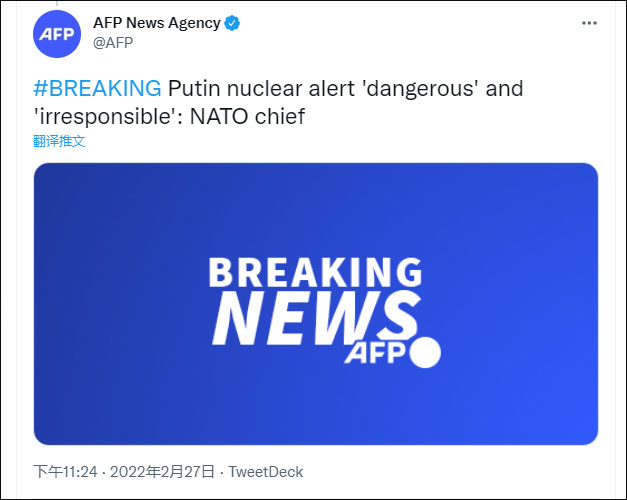Click the 2022年2月27日 date
The height and width of the screenshot is (500, 627).
pyautogui.click(x=165, y=472)
